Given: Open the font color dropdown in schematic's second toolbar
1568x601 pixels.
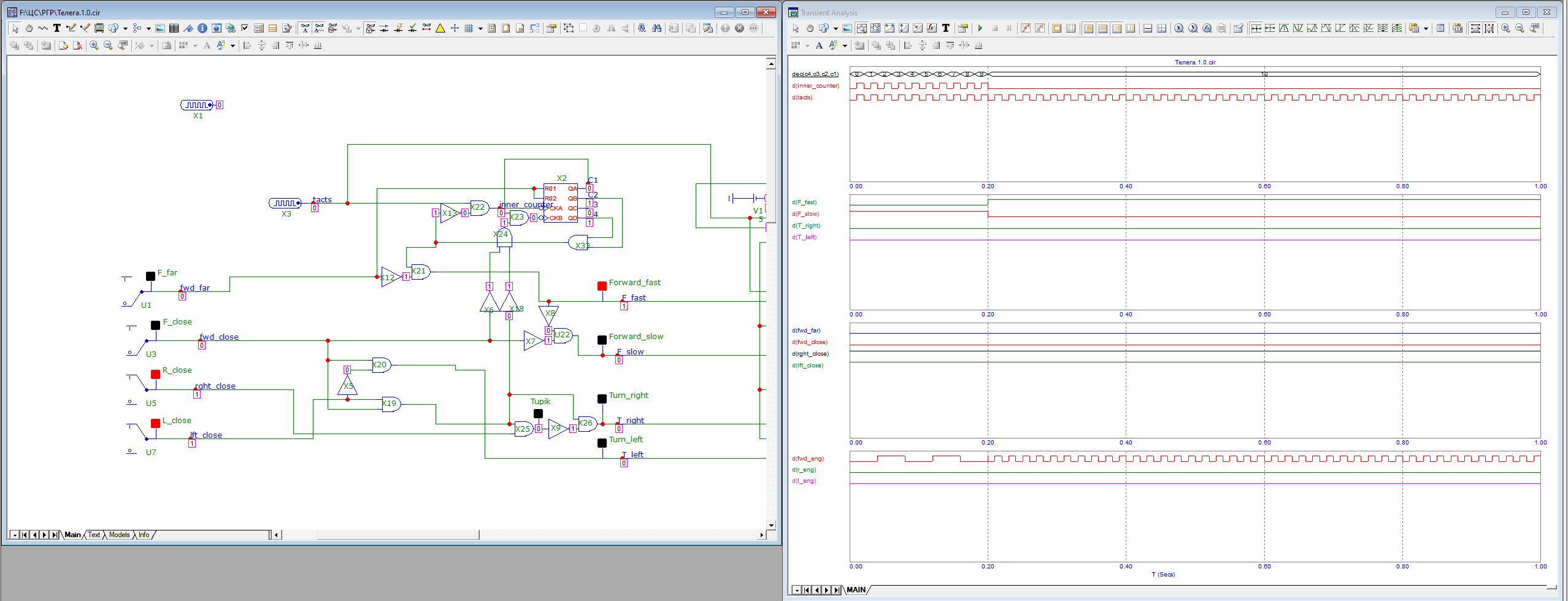Looking at the screenshot, I should 233,45.
